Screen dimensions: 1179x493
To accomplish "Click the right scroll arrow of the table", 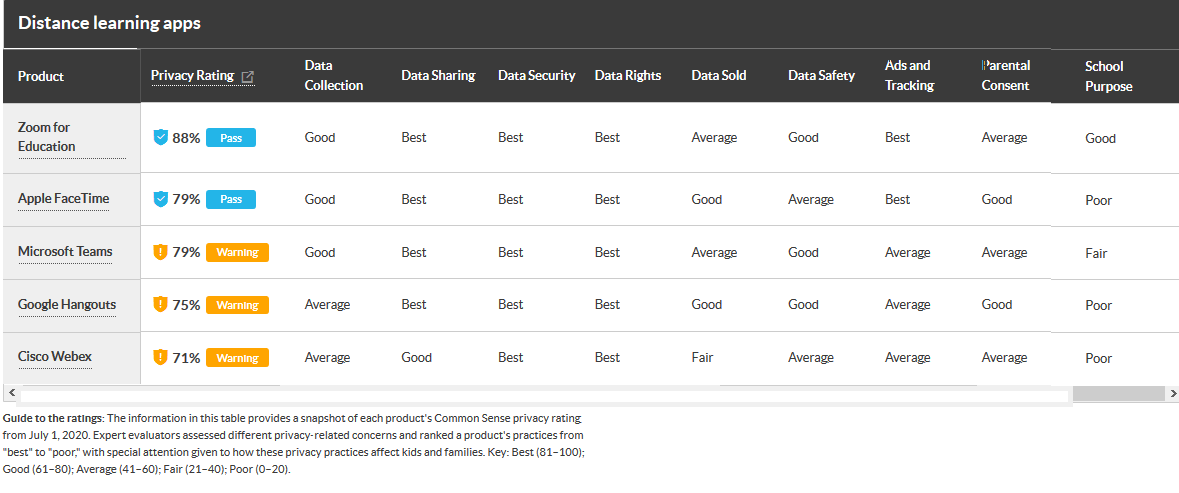I will [x=1172, y=393].
